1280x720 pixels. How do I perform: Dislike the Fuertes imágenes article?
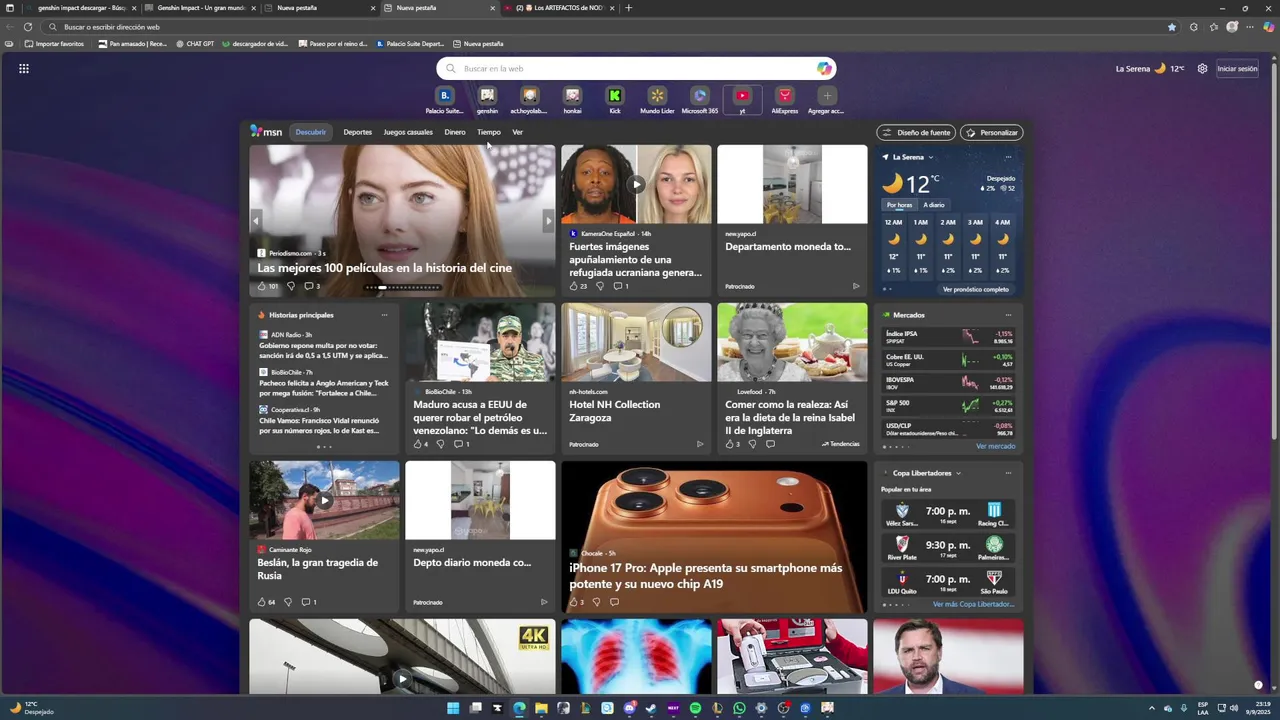pyautogui.click(x=600, y=286)
